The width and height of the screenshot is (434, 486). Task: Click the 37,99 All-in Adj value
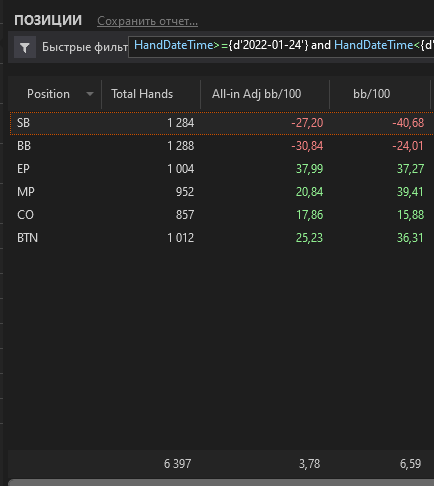(309, 169)
